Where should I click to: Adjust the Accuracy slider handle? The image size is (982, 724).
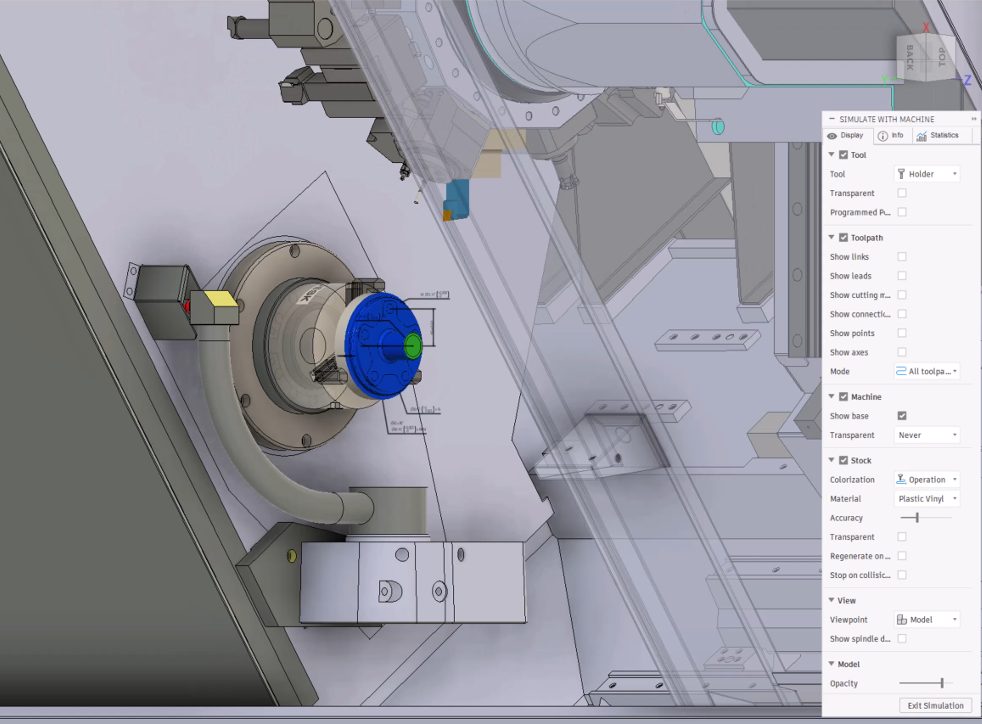(x=917, y=517)
